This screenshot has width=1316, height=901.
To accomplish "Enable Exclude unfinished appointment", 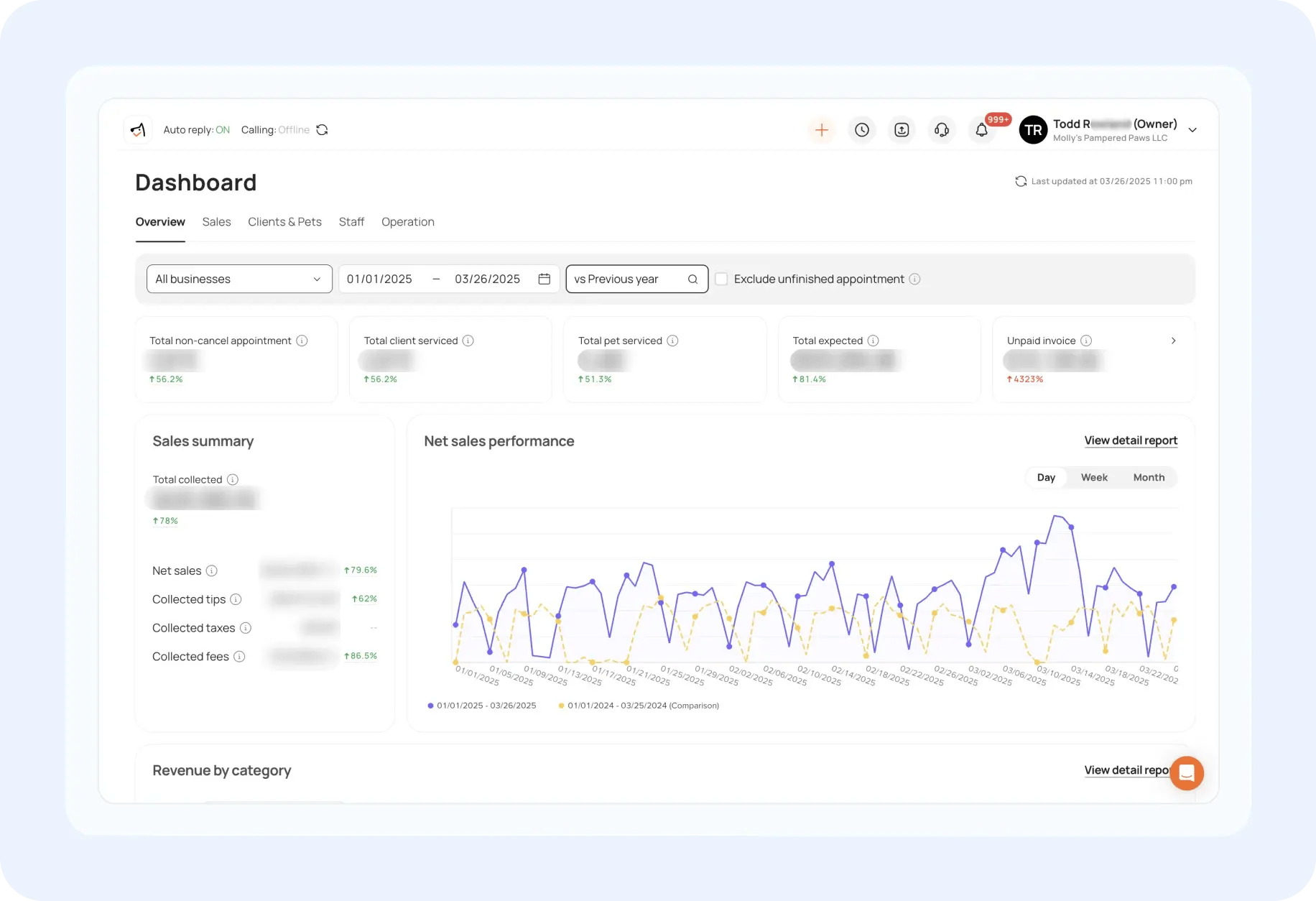I will [721, 279].
